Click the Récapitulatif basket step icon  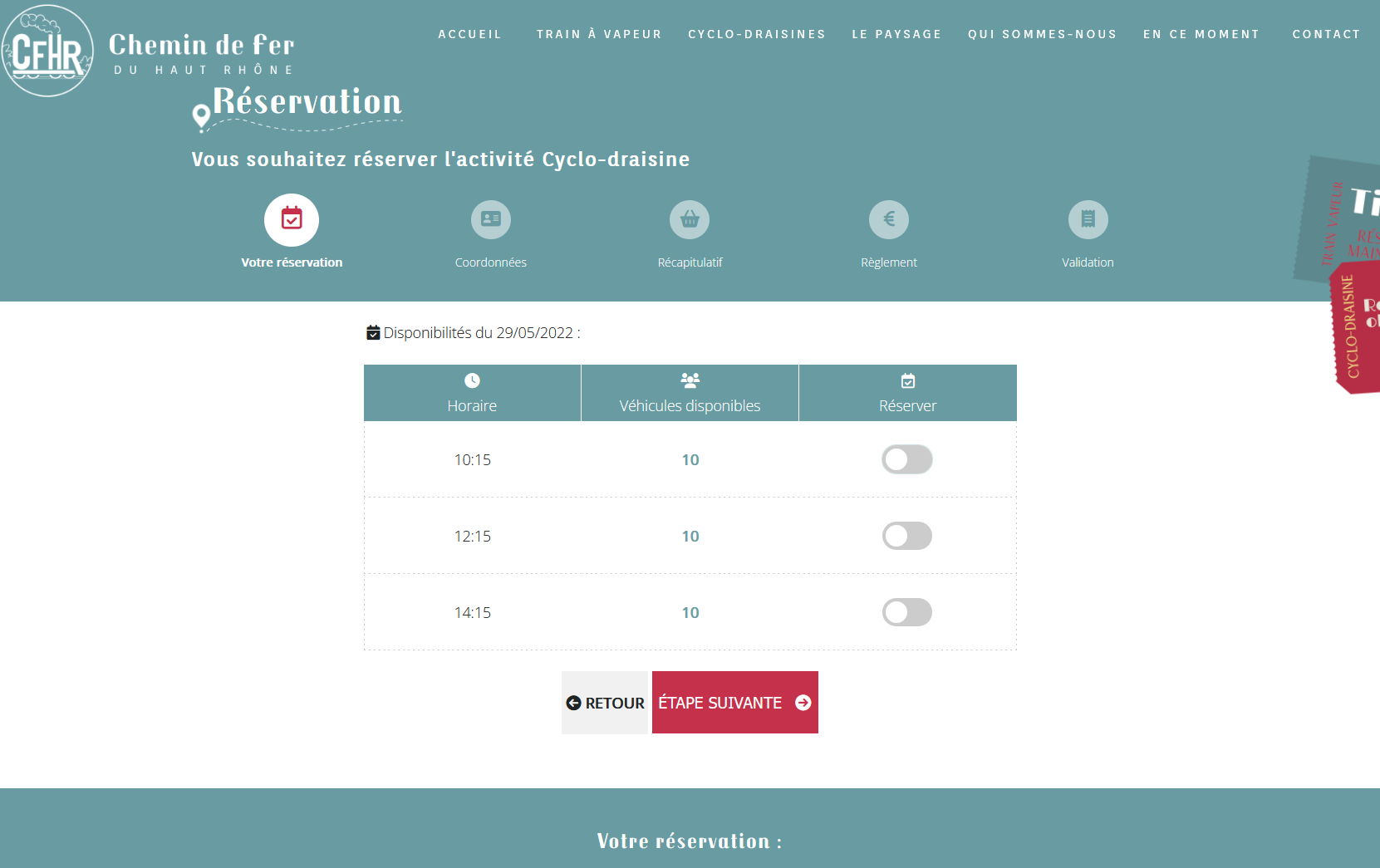point(690,219)
